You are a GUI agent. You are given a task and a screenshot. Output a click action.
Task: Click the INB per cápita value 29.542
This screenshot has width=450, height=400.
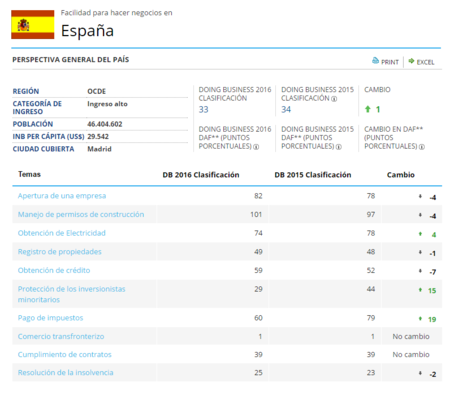tap(98, 136)
